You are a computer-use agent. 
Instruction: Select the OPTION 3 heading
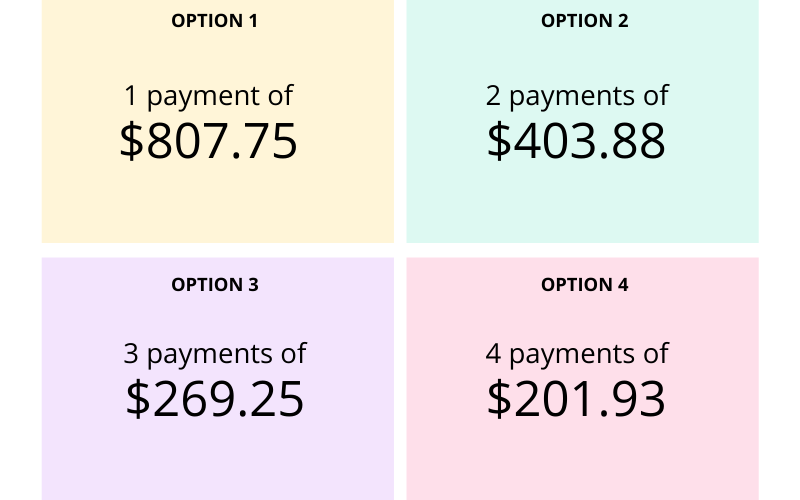pos(215,285)
